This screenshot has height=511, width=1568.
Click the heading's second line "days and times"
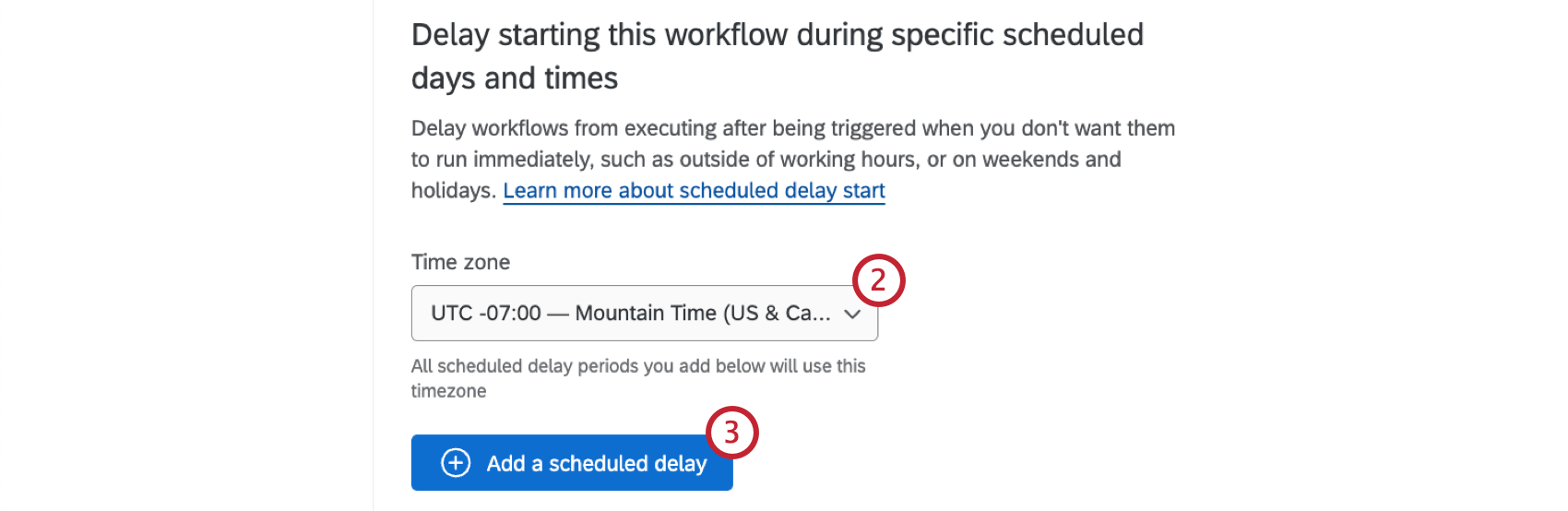click(514, 78)
